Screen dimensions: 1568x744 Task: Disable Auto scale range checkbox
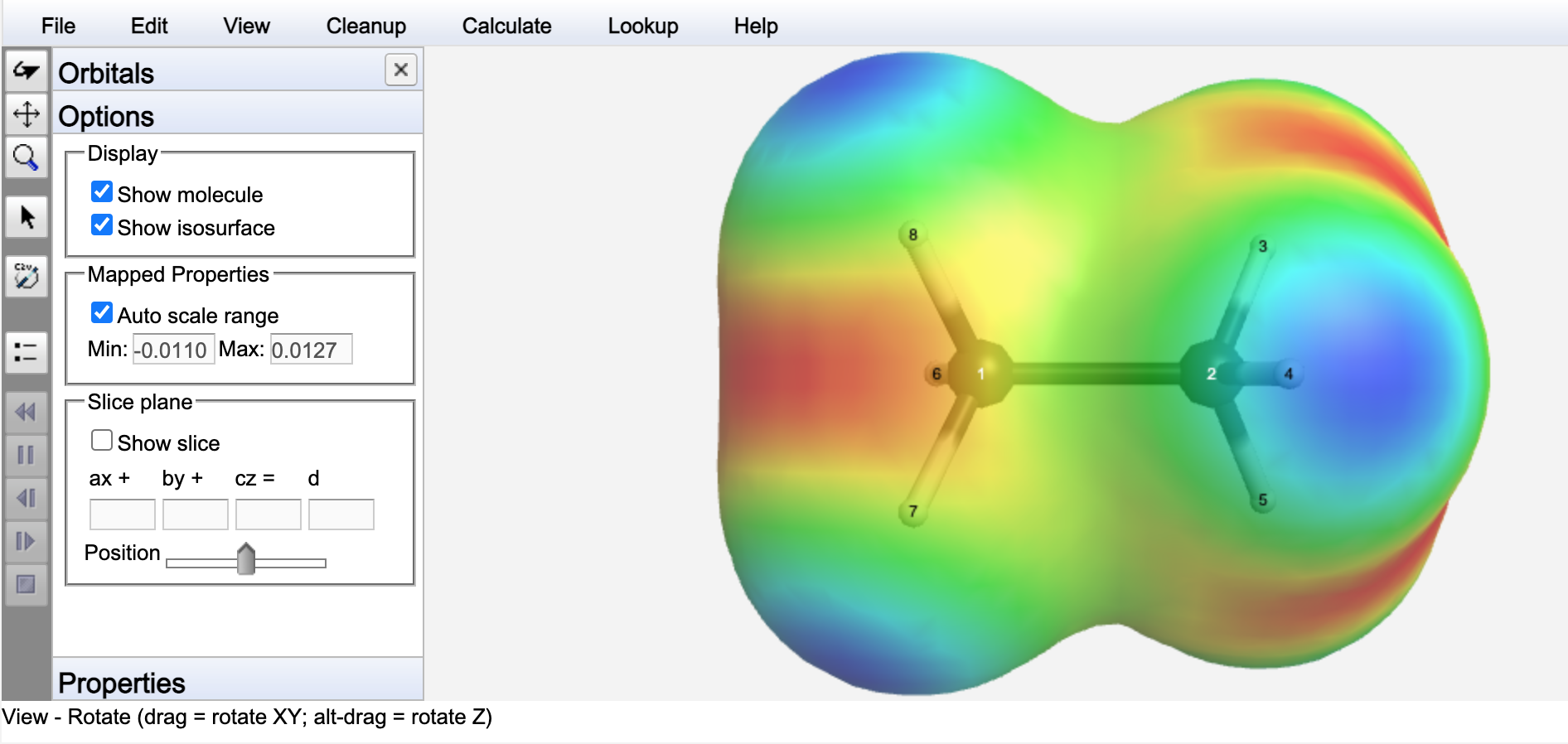(102, 314)
